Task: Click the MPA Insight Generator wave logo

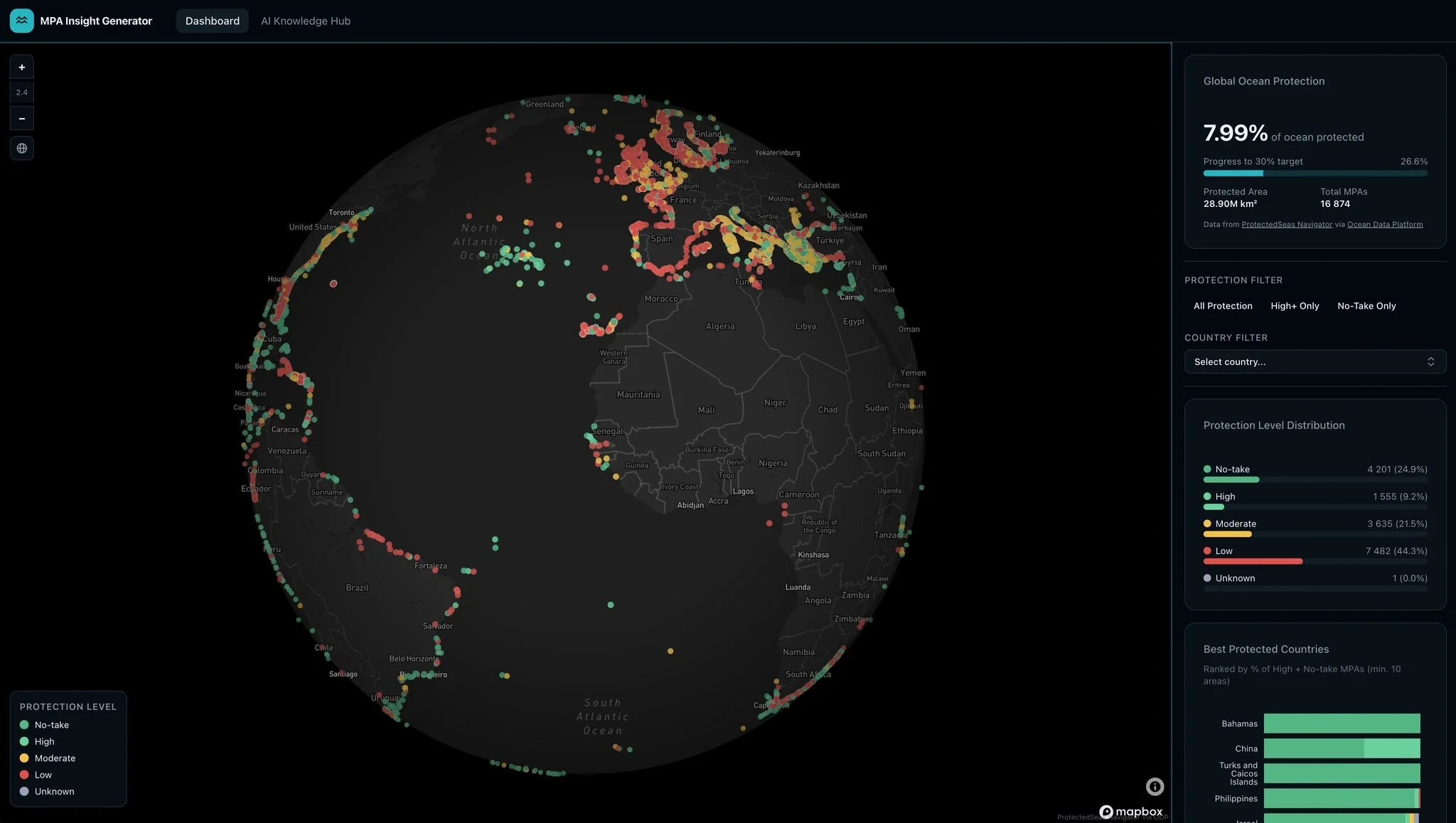Action: pyautogui.click(x=22, y=21)
